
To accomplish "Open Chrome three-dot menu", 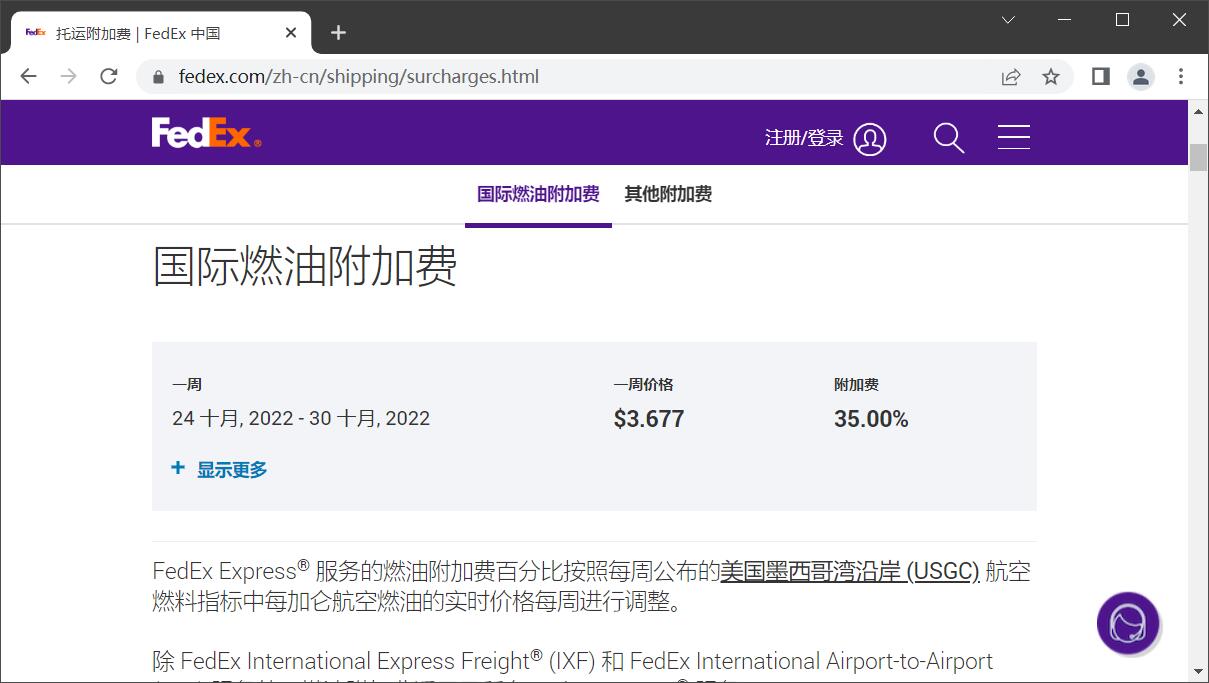I will [x=1181, y=77].
